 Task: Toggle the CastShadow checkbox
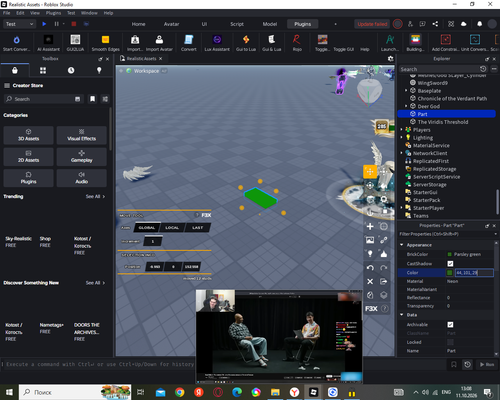[x=450, y=264]
